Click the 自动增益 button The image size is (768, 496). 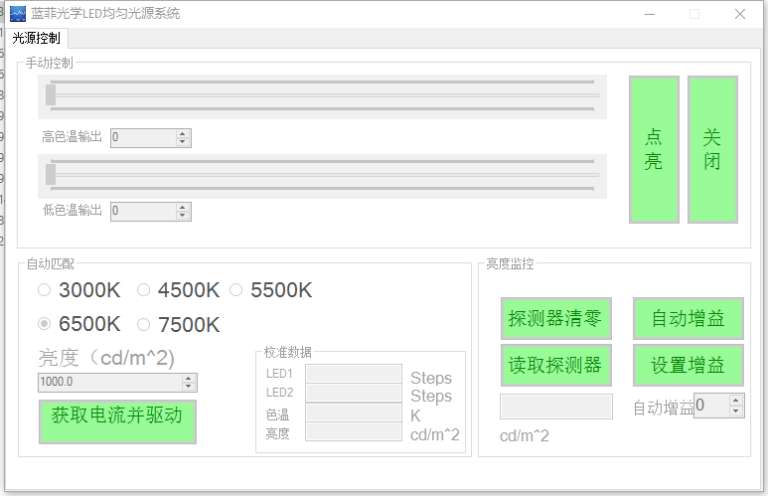pyautogui.click(x=688, y=318)
